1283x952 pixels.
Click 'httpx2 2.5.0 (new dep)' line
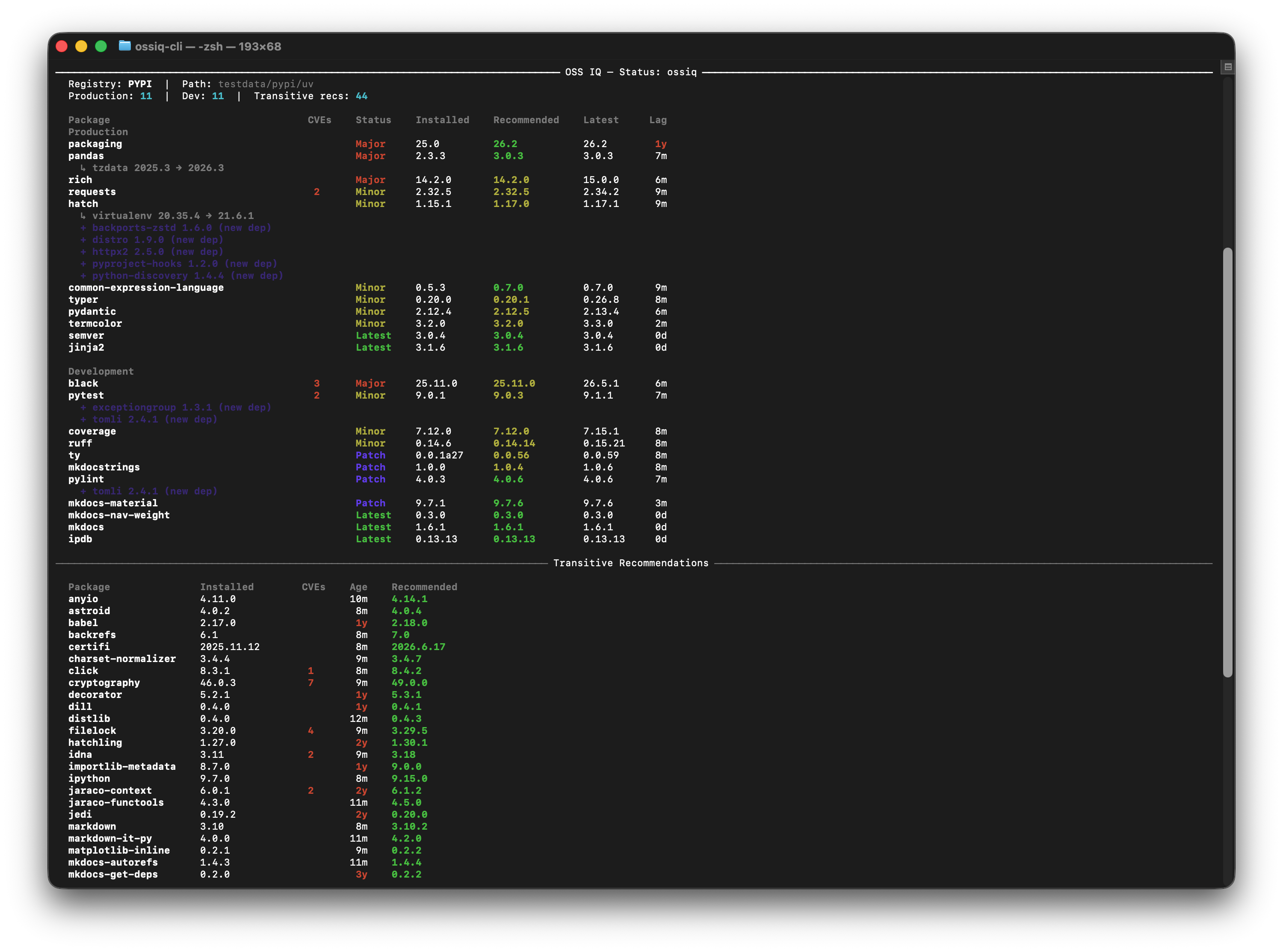pos(151,252)
